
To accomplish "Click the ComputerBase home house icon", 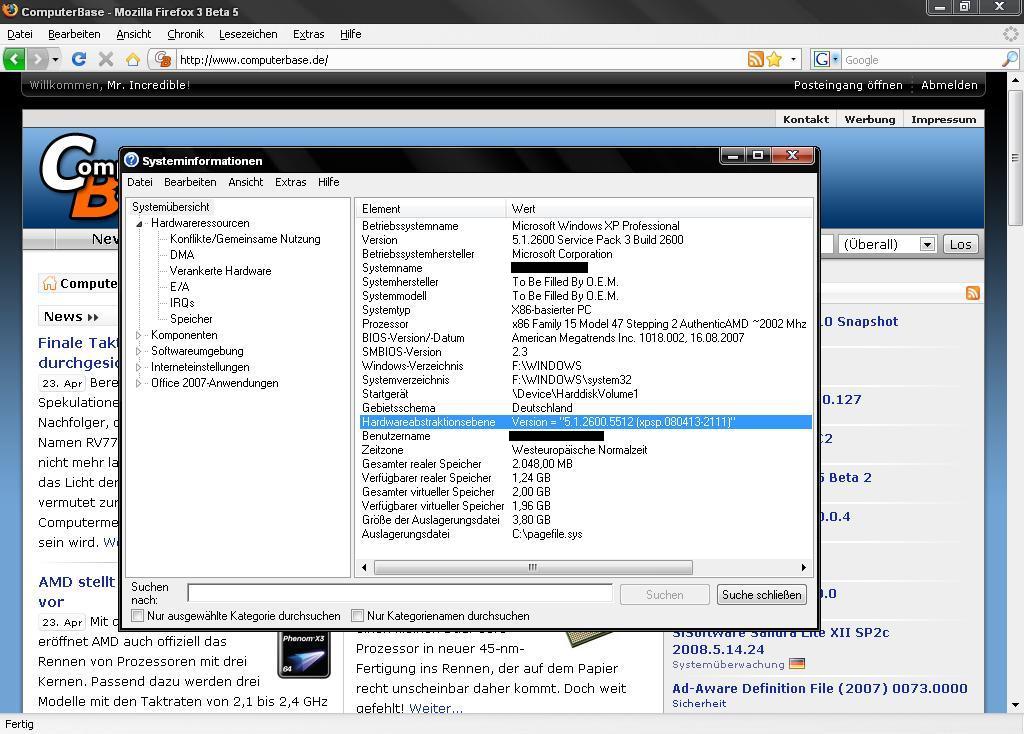I will pyautogui.click(x=50, y=283).
